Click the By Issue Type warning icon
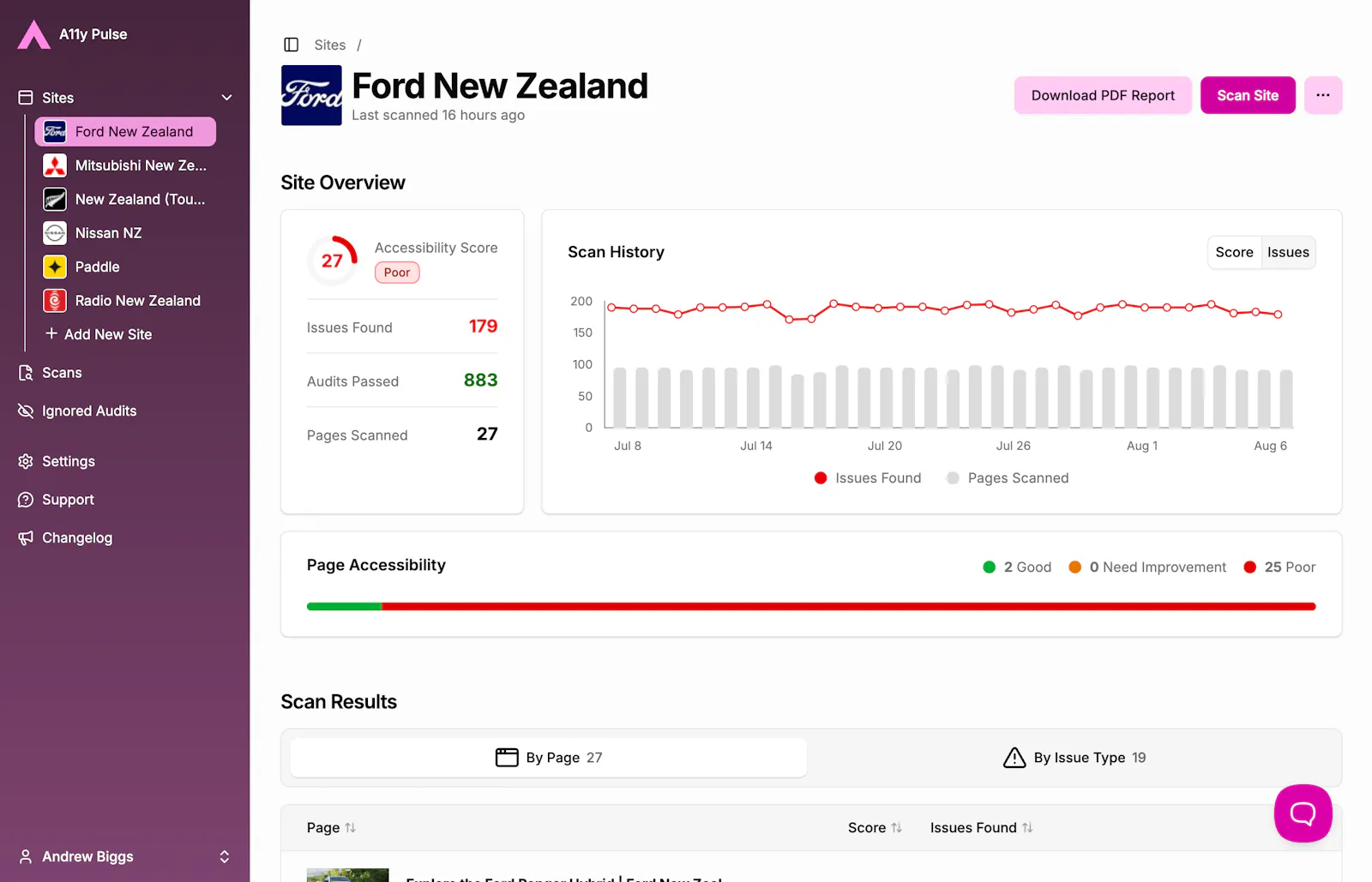 [x=1014, y=758]
